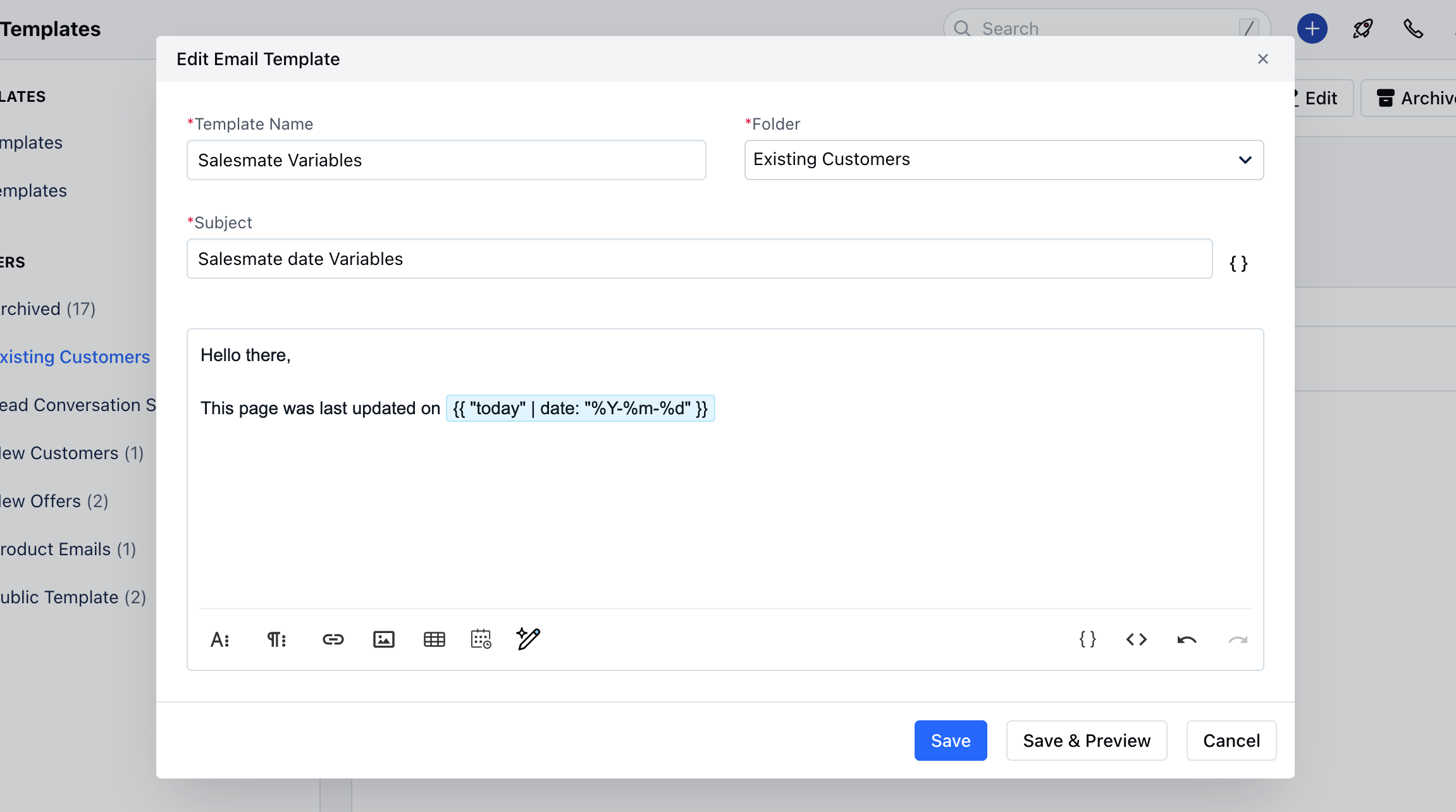The image size is (1456, 812).
Task: Click the Edit button behind the dialog
Action: click(x=1323, y=98)
